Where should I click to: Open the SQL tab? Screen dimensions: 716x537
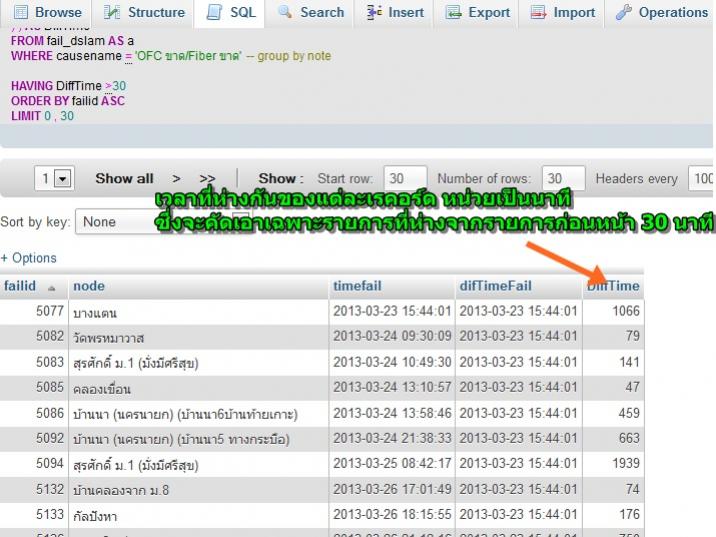tap(231, 12)
